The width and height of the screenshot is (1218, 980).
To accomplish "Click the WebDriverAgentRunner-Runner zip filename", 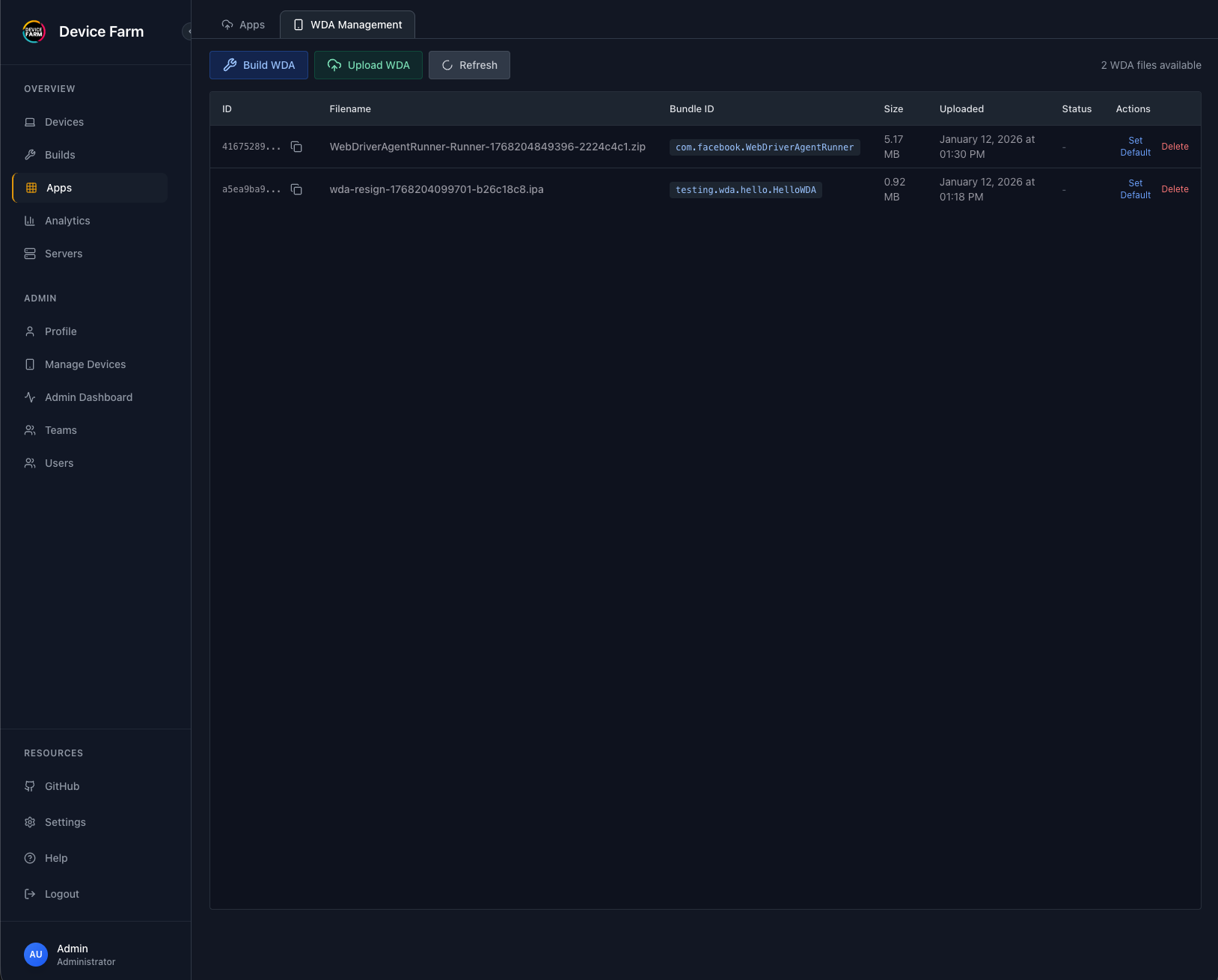I will click(488, 147).
